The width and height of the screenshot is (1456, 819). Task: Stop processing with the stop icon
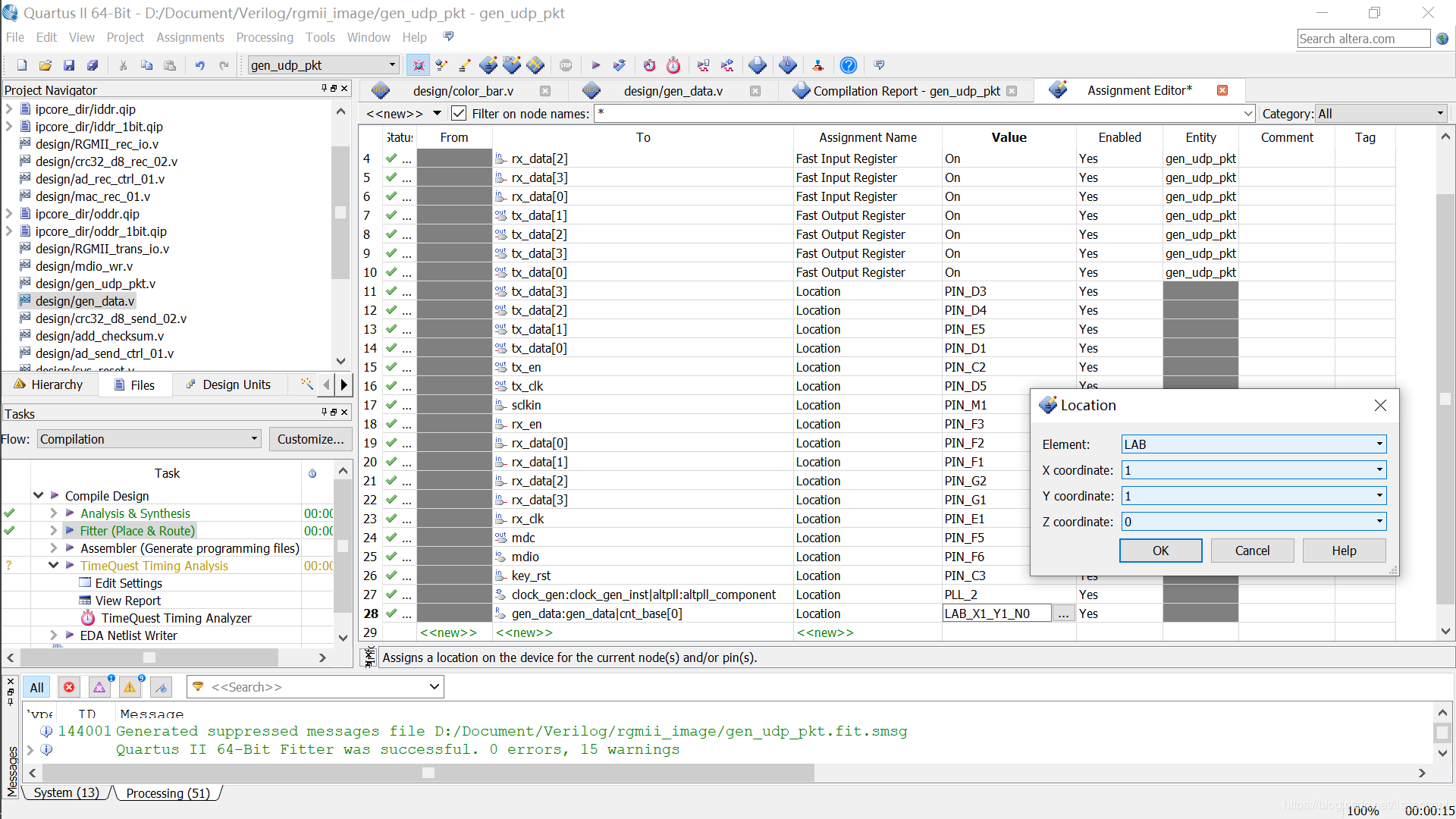[x=566, y=66]
